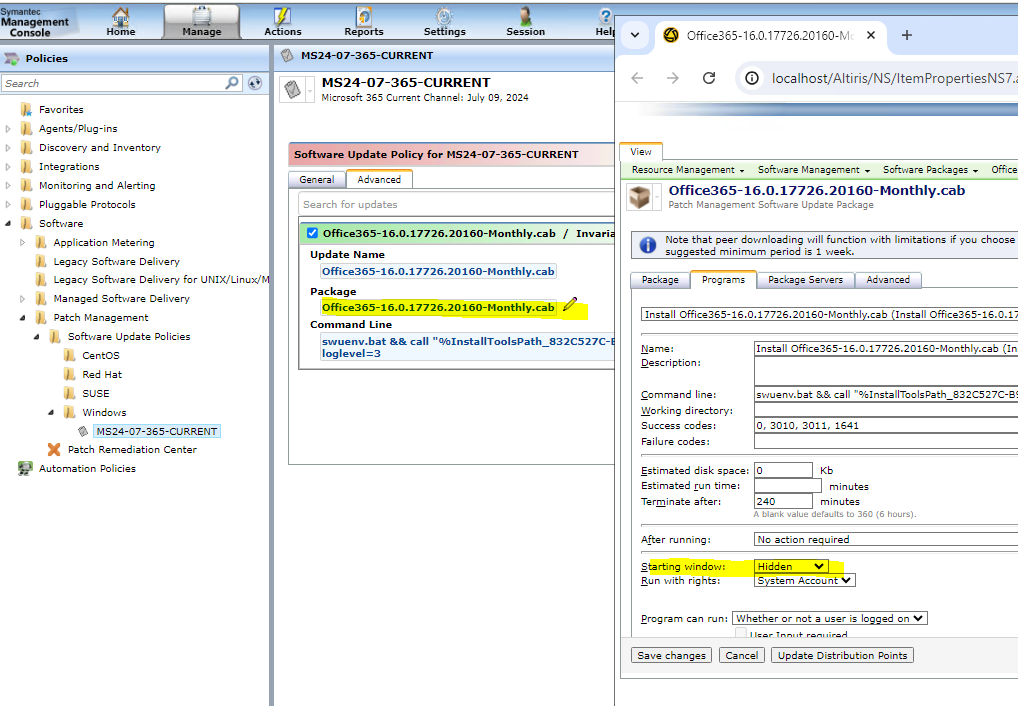Click the Cancel button
Viewport: 1018px width, 706px height.
(x=741, y=655)
